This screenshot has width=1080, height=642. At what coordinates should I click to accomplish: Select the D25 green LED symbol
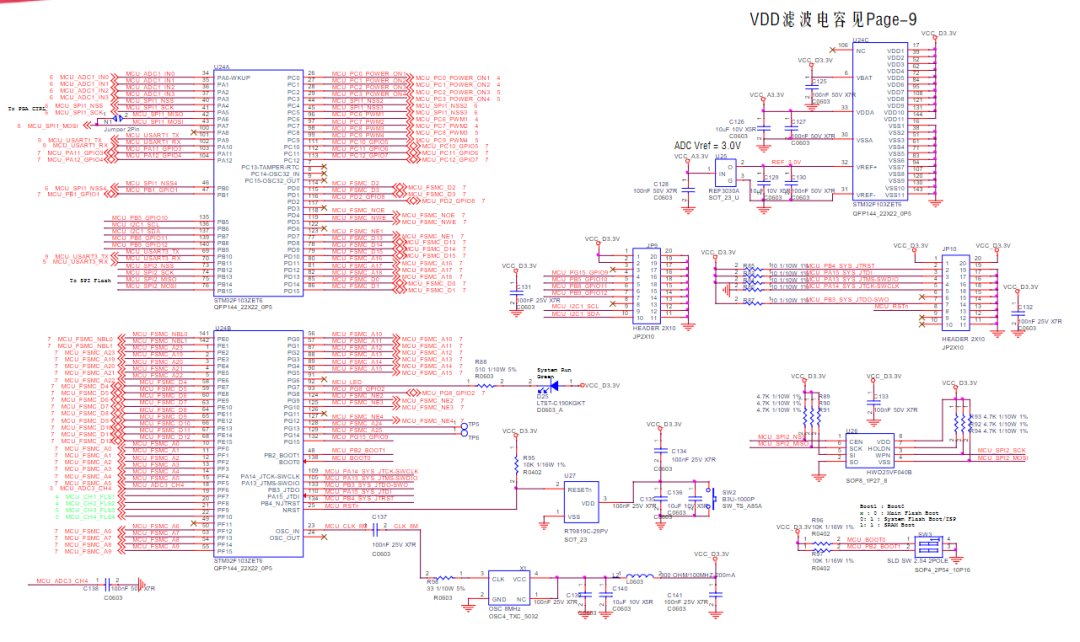(549, 386)
